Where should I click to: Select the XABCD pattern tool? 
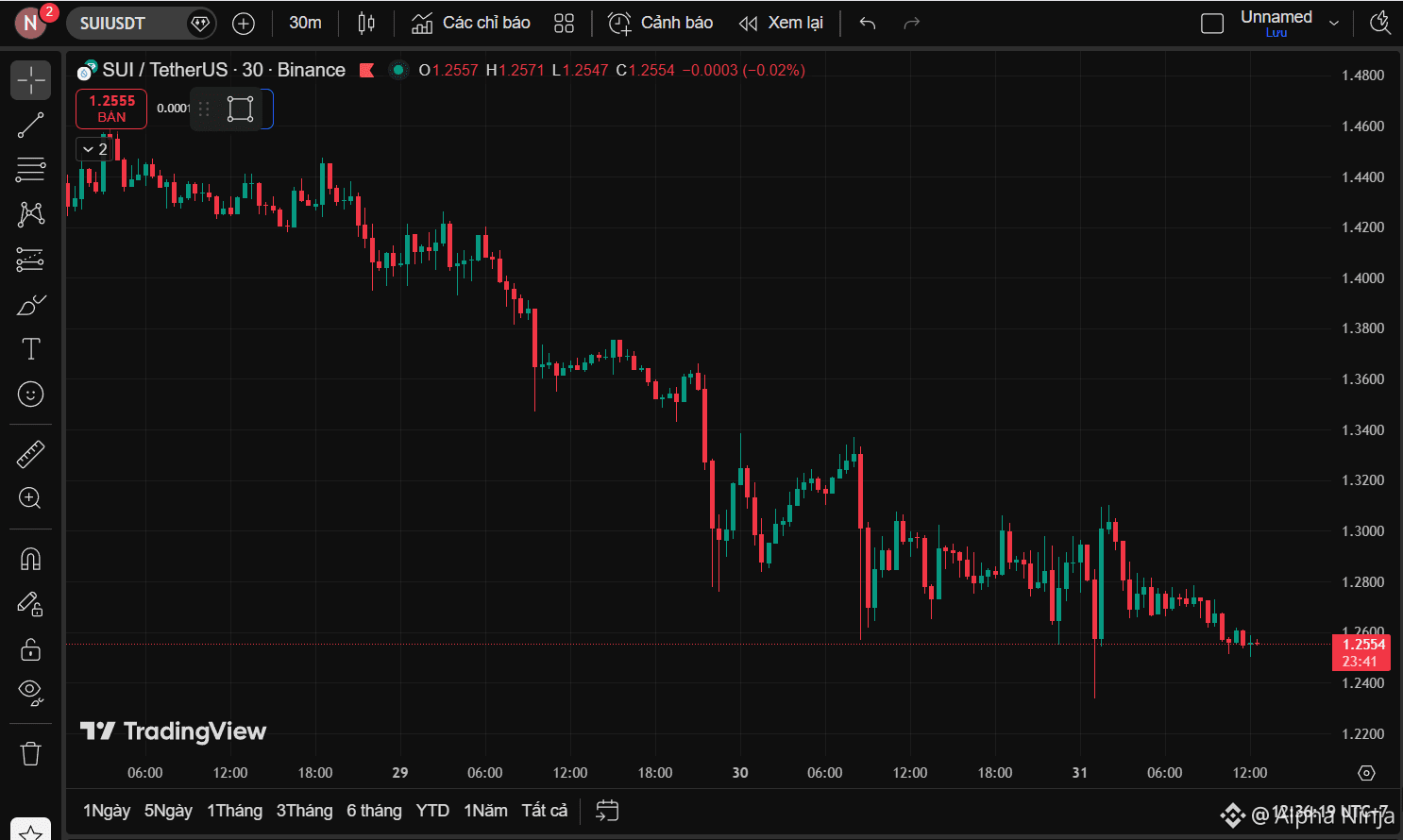(30, 214)
